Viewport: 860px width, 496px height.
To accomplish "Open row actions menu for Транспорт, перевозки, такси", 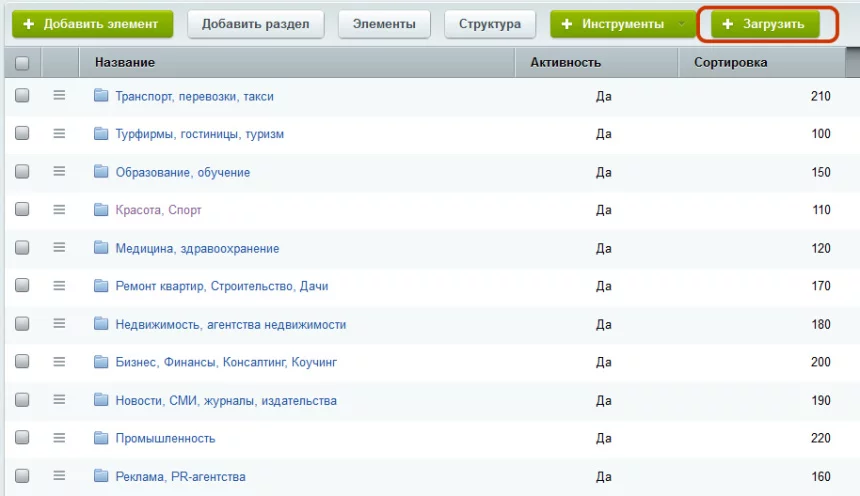I will [59, 96].
